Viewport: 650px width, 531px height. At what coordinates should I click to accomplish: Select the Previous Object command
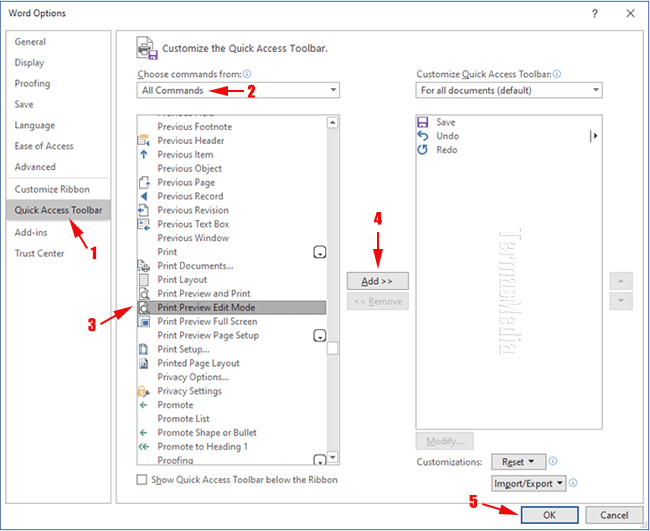232,169
